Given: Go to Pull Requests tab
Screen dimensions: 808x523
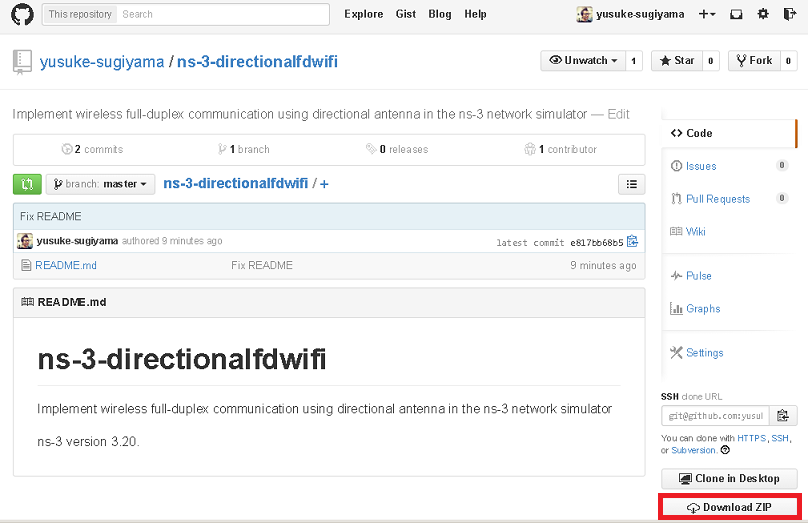Looking at the screenshot, I should click(x=718, y=199).
